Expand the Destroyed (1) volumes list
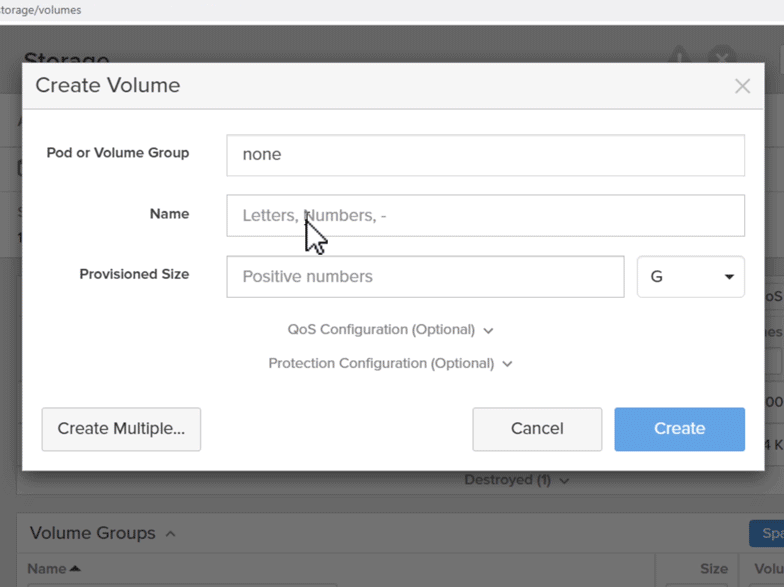 coord(516,480)
